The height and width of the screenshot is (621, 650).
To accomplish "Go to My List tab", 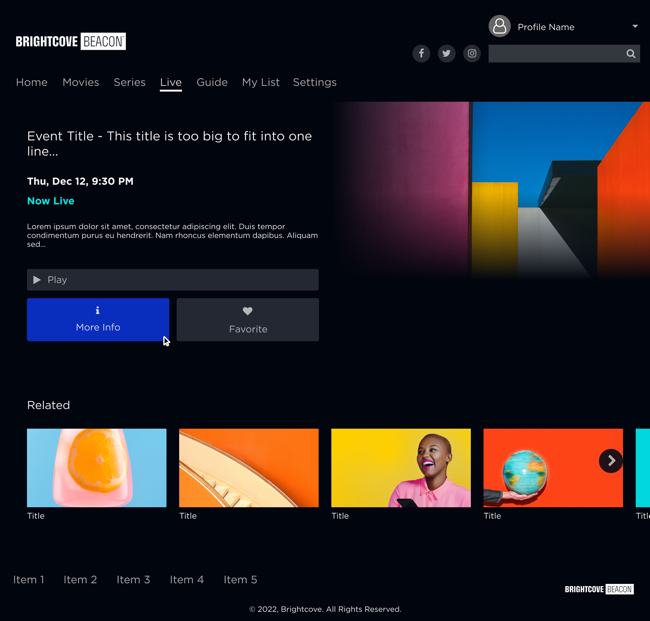I will pos(260,83).
